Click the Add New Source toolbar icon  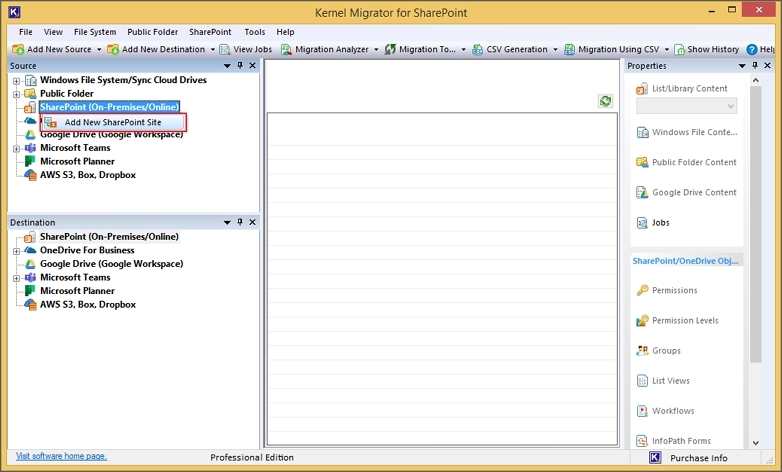click(18, 49)
